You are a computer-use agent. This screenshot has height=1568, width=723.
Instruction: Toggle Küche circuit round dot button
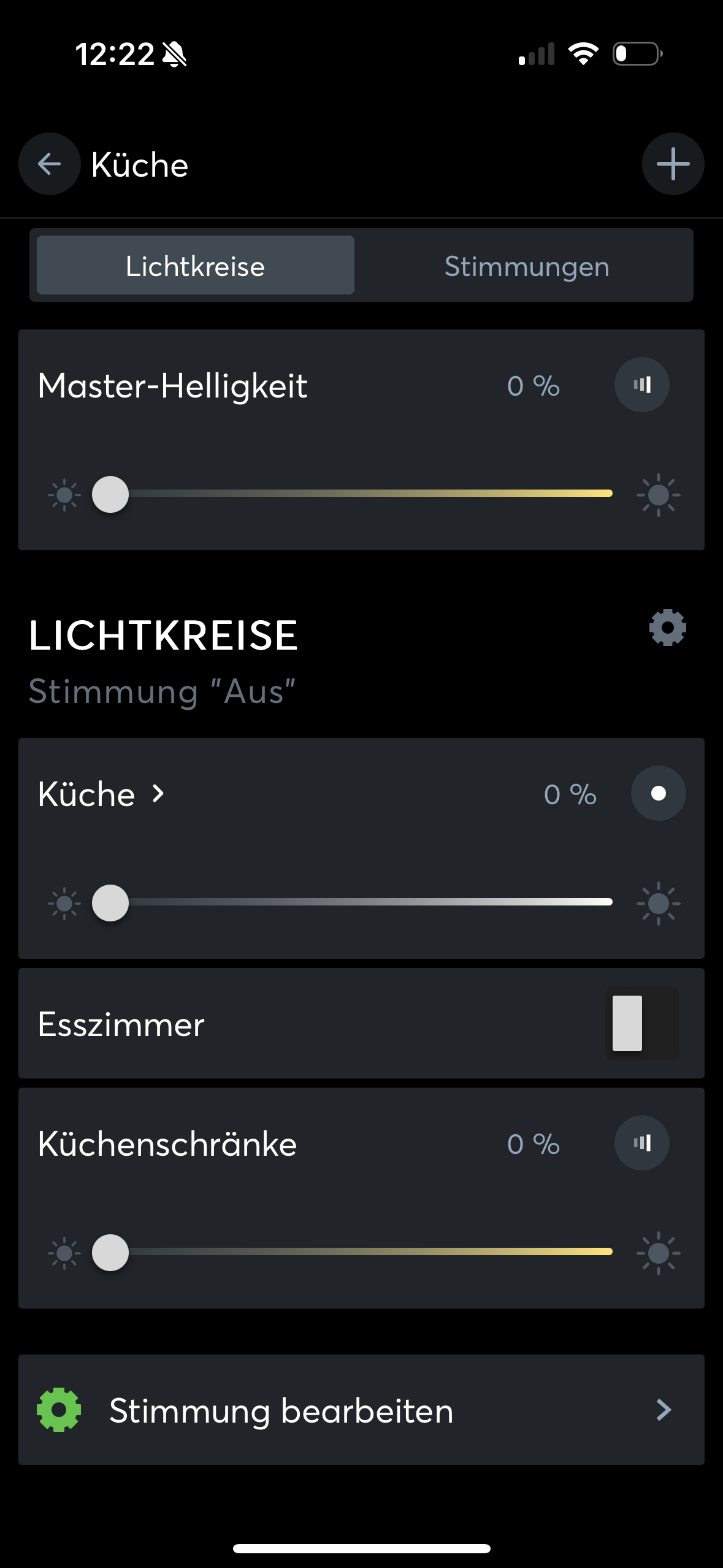pyautogui.click(x=658, y=794)
